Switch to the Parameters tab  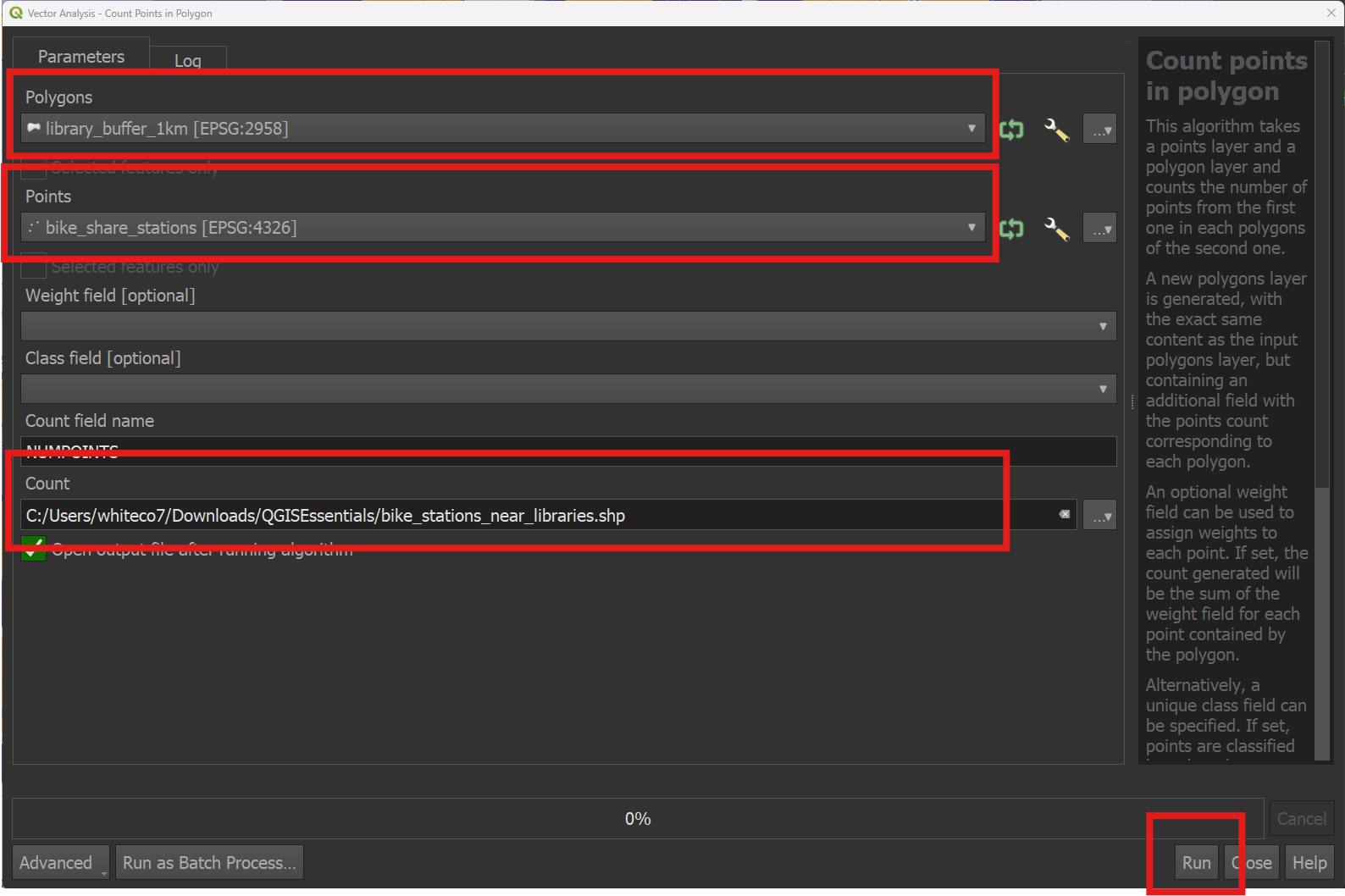[x=81, y=57]
